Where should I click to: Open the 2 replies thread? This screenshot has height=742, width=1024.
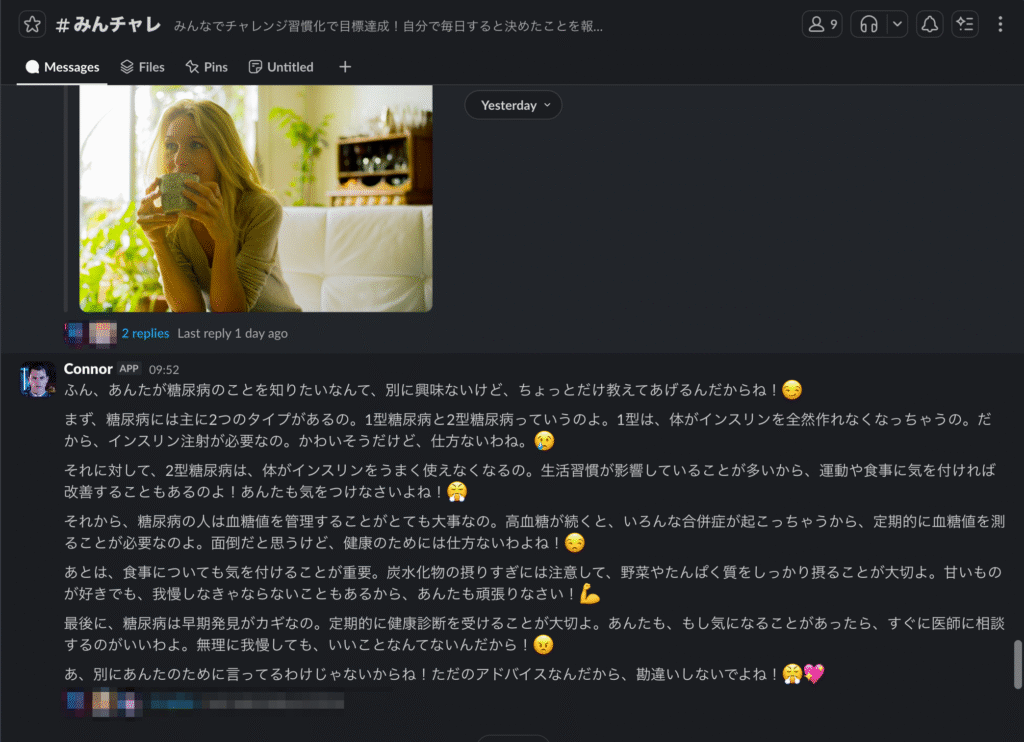click(x=145, y=333)
